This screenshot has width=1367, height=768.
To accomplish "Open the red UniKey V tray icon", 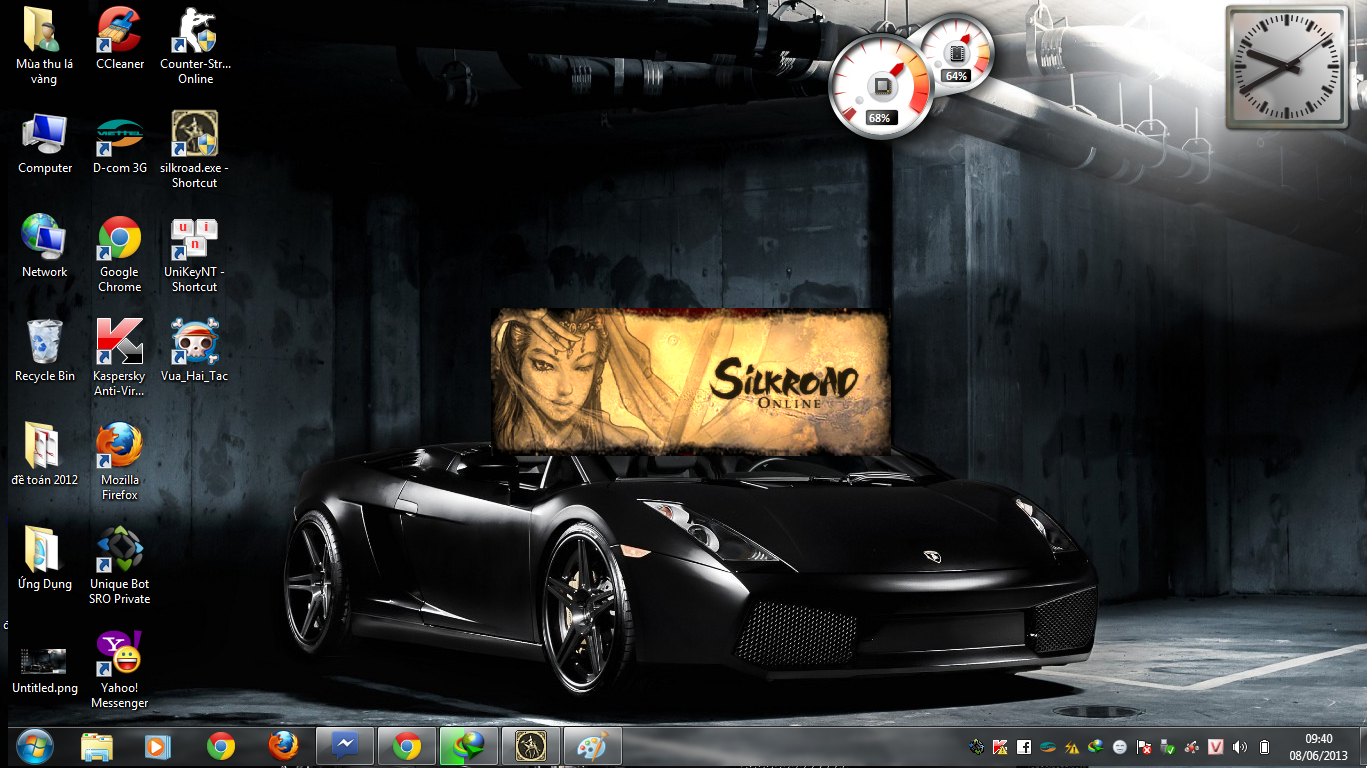I will (1216, 746).
